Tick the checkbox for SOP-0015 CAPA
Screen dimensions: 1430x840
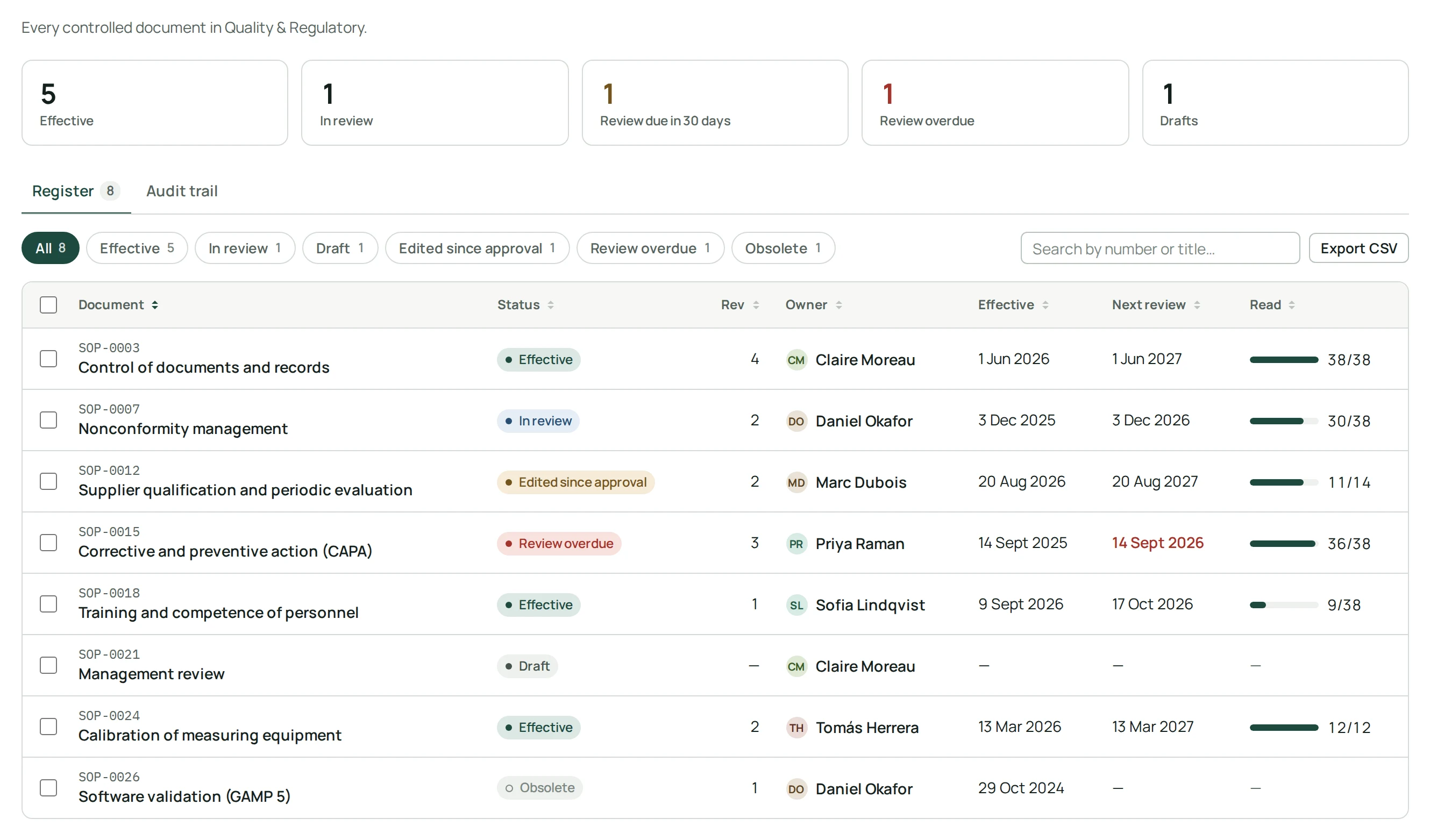48,543
